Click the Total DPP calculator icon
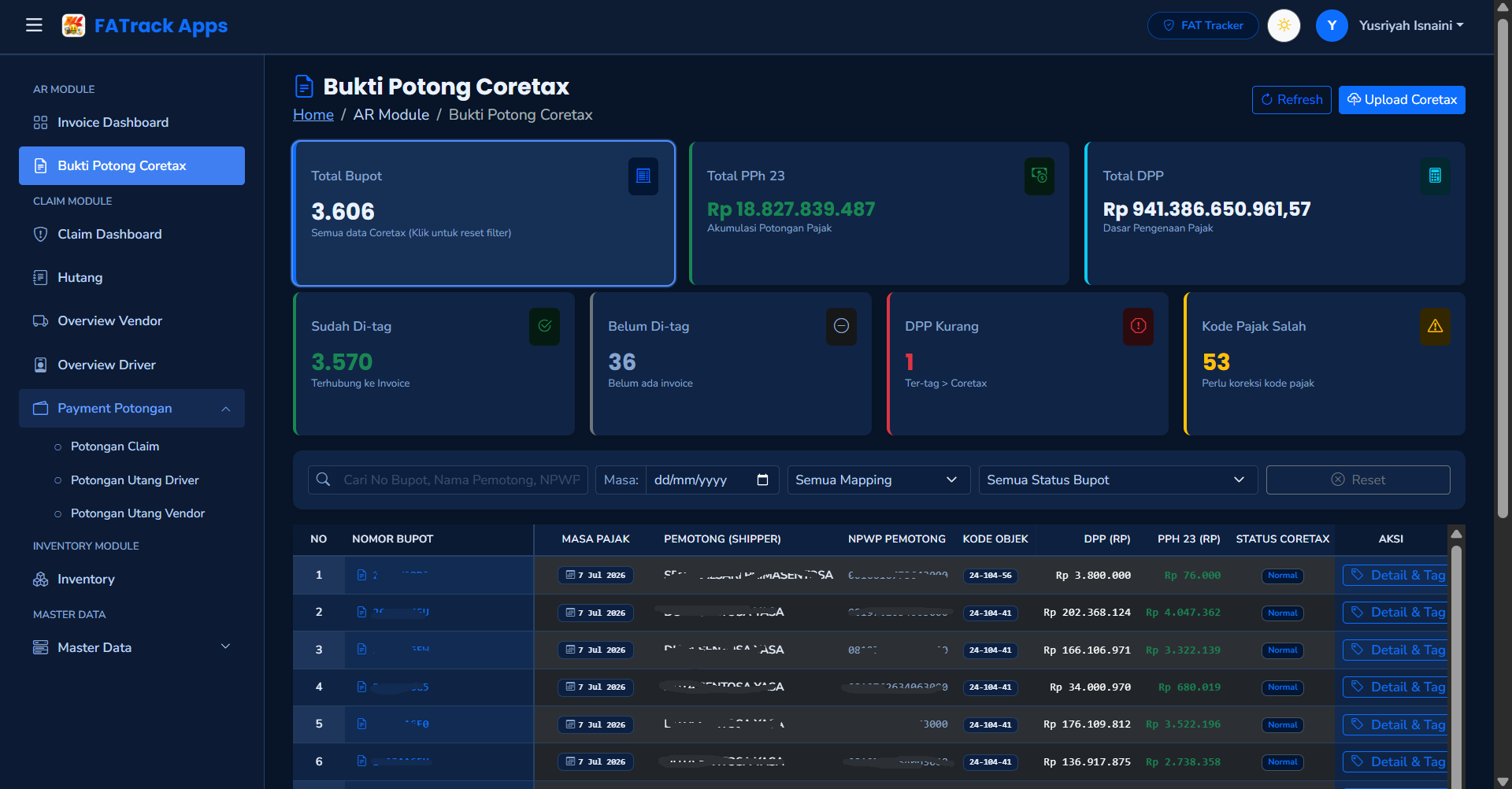1512x789 pixels. [1435, 176]
